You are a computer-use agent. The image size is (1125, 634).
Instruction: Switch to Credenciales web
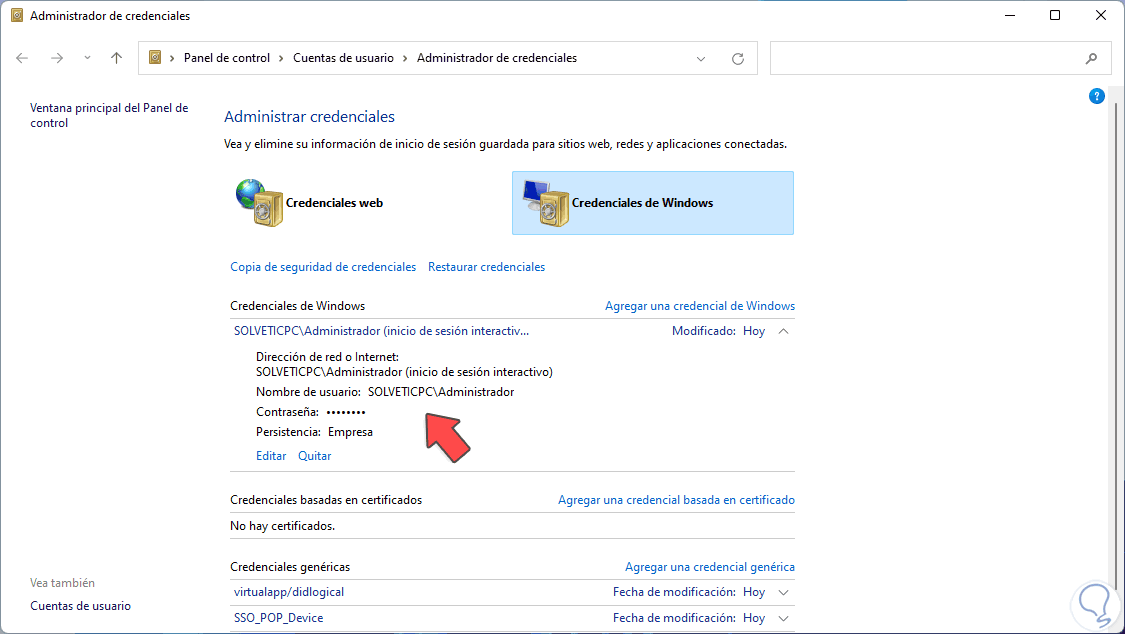point(334,203)
